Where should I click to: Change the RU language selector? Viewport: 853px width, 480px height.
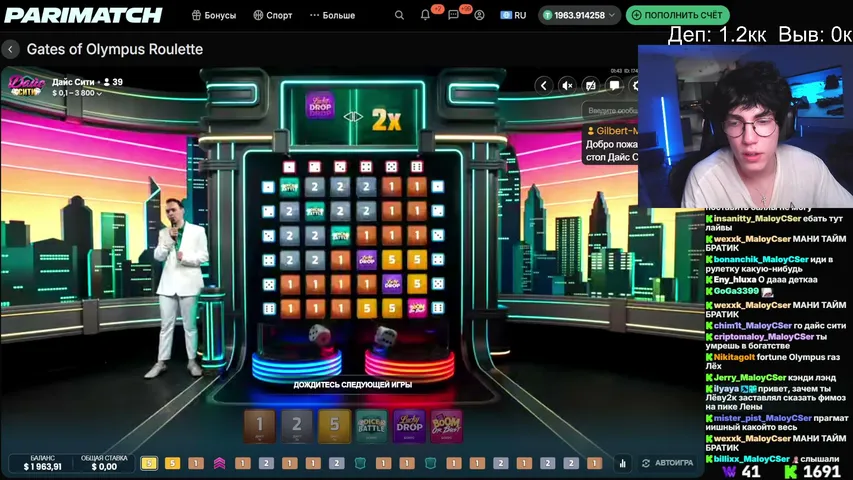[513, 15]
